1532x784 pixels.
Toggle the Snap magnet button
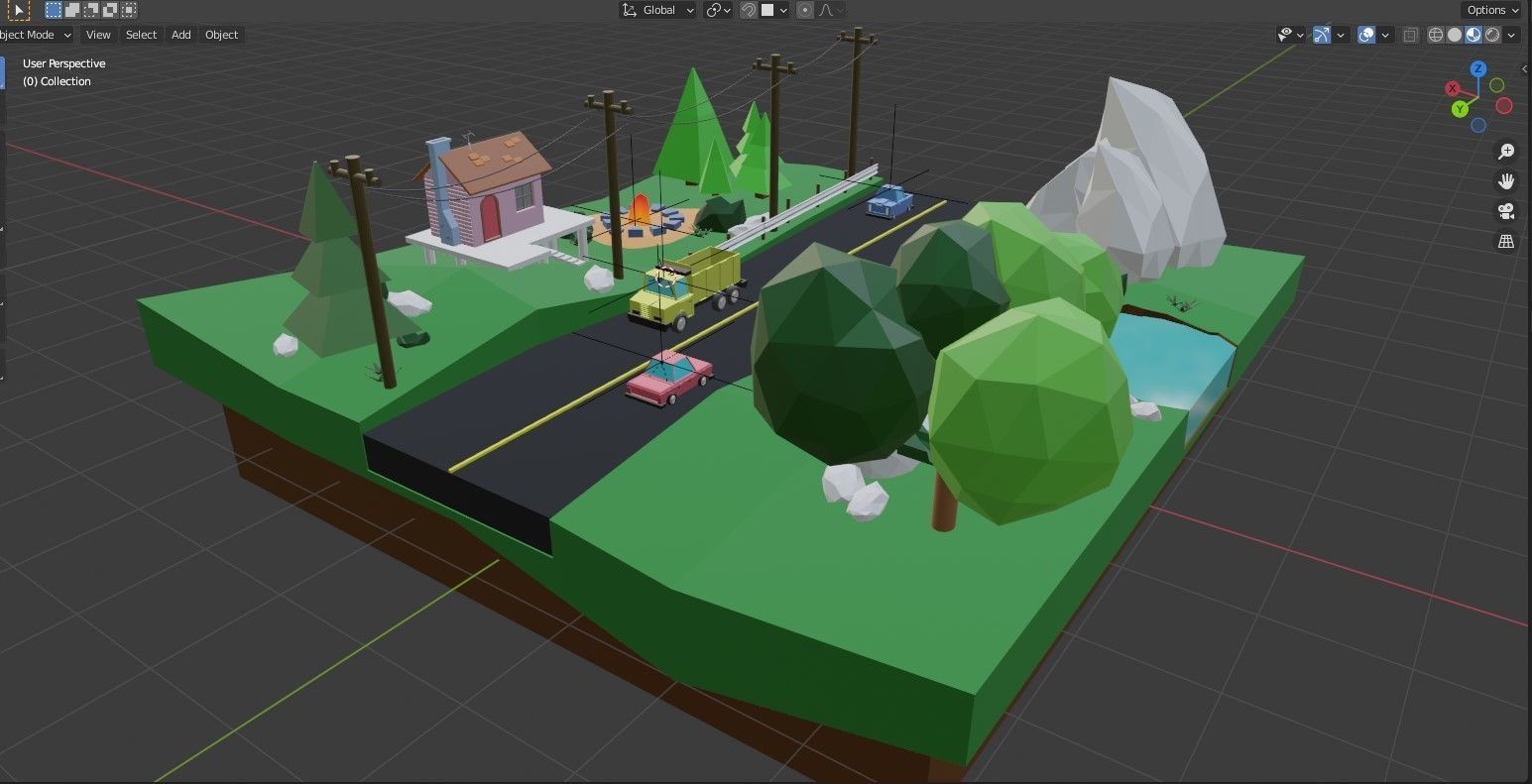[749, 10]
